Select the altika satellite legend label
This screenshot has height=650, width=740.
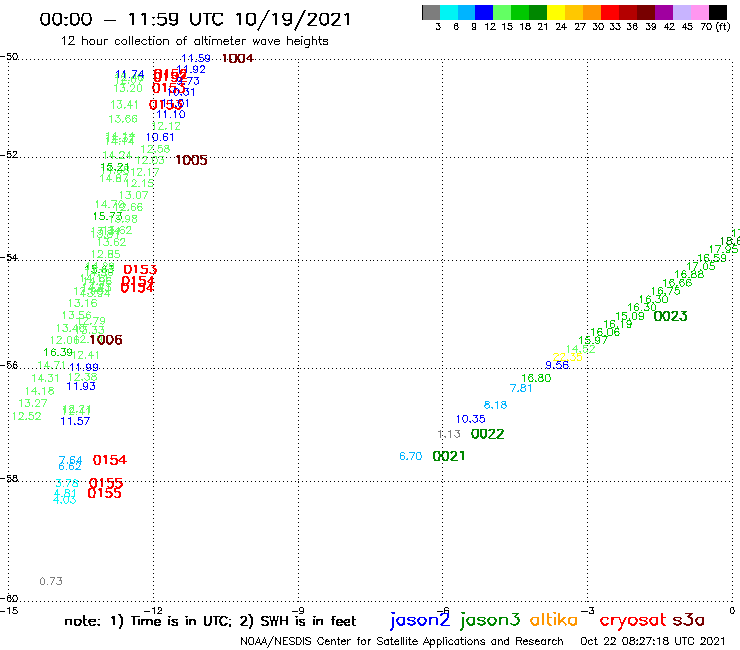(554, 620)
